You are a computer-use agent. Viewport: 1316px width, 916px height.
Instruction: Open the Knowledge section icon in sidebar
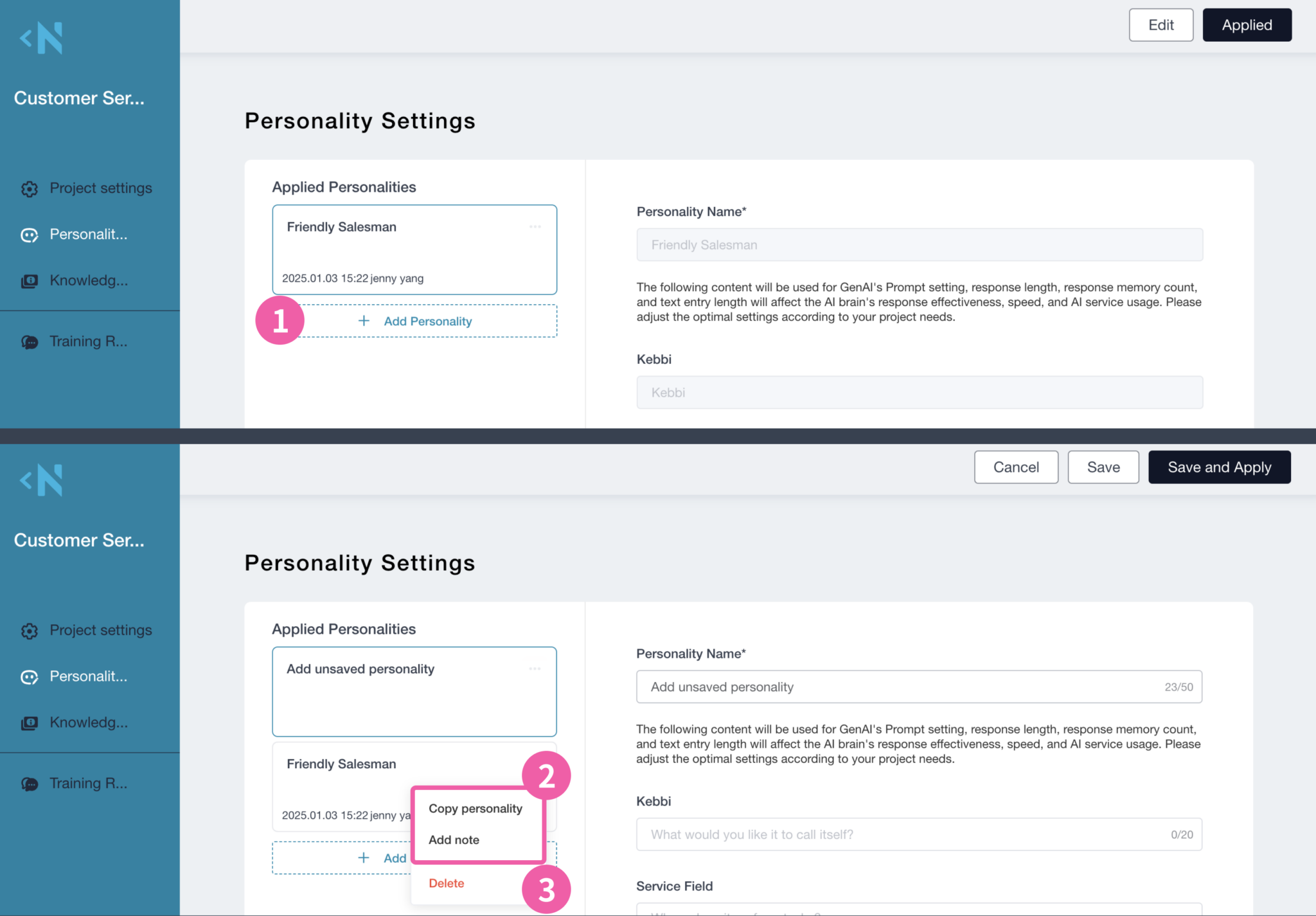coord(29,280)
